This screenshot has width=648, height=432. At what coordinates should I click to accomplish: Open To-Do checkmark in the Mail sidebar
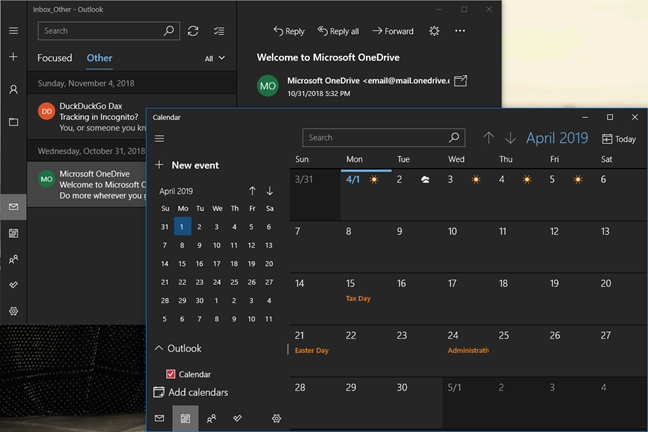pos(13,285)
